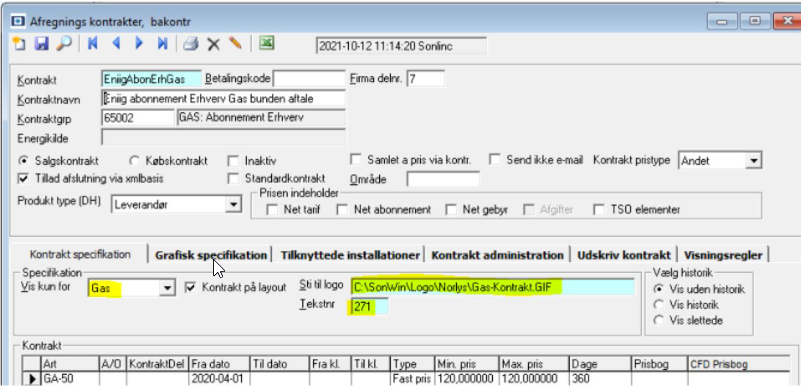Click the Kontrakt field EniigAbonErhGas

point(152,79)
